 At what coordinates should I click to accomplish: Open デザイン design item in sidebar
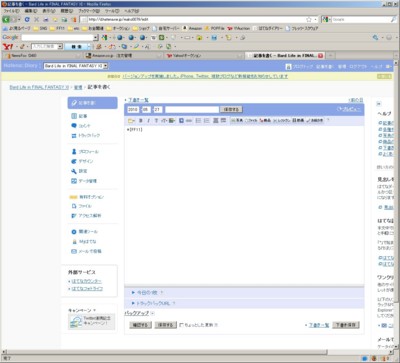tap(82, 161)
